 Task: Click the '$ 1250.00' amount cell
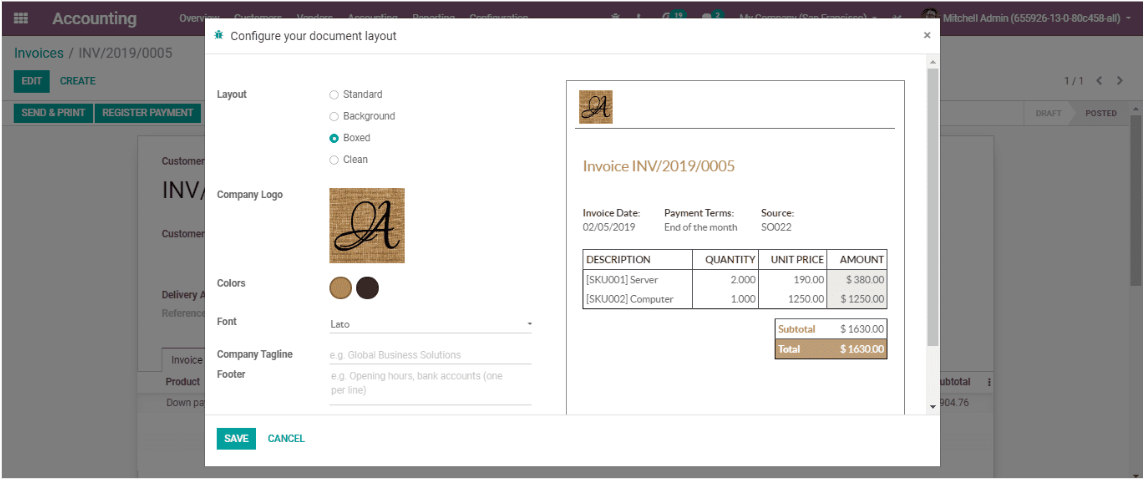(857, 299)
